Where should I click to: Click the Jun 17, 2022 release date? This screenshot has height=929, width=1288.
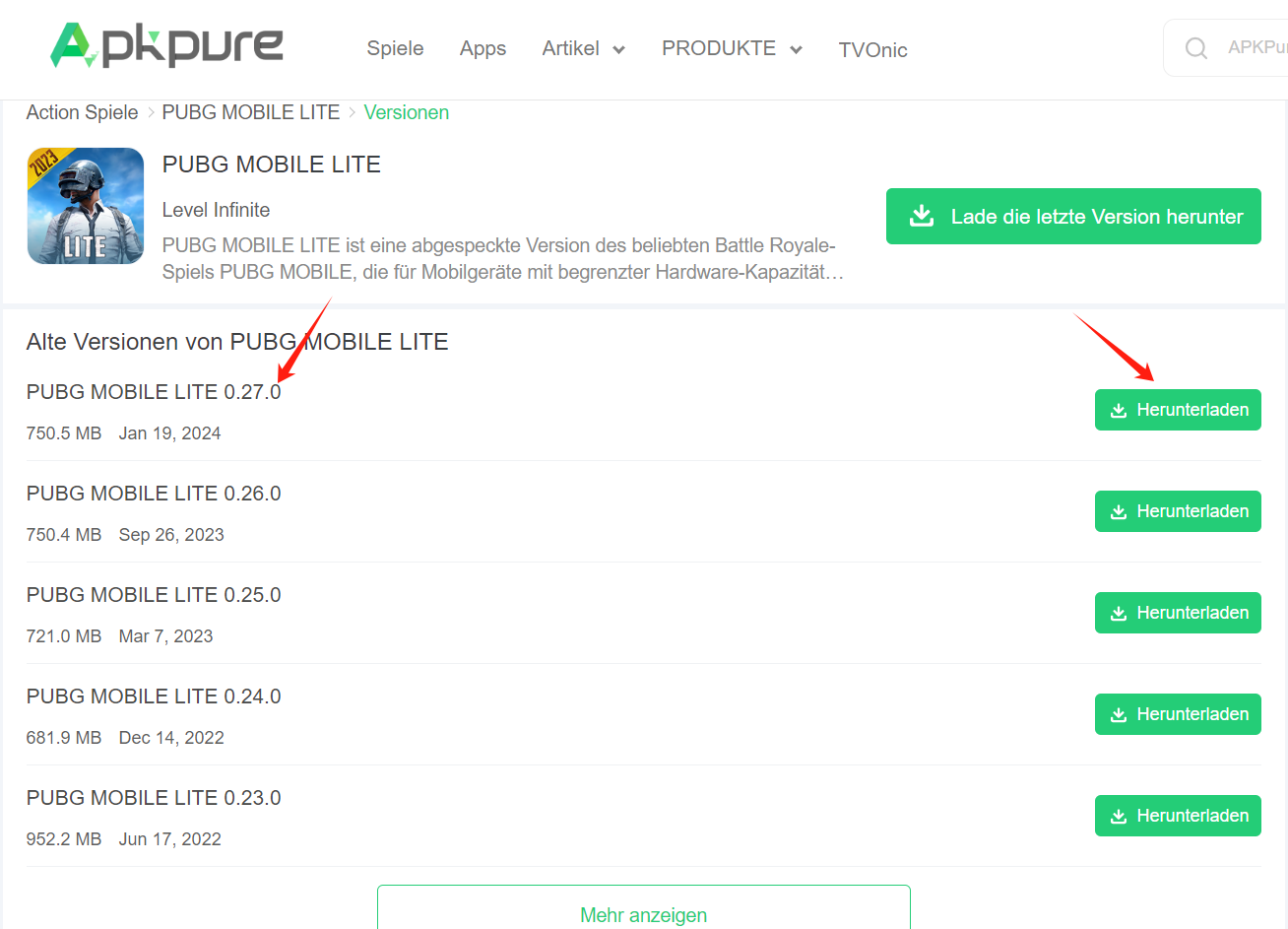point(169,839)
